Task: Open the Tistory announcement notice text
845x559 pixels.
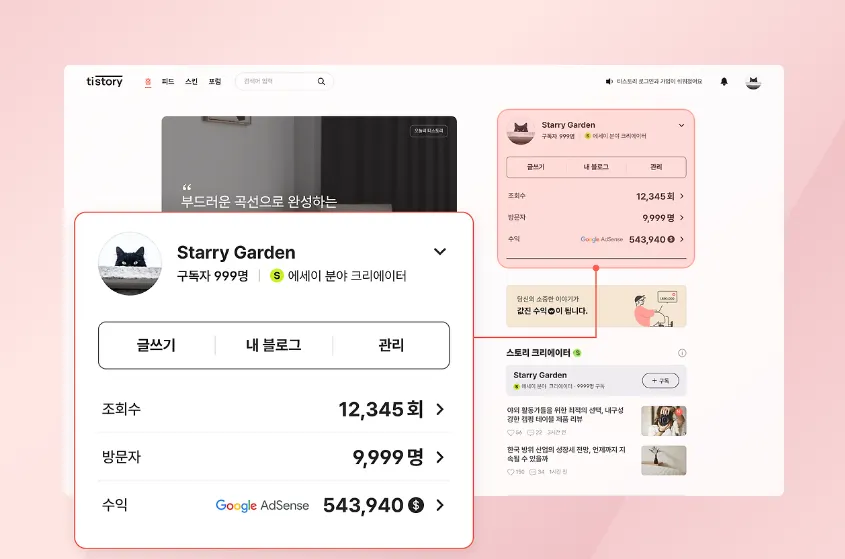Action: tap(659, 81)
